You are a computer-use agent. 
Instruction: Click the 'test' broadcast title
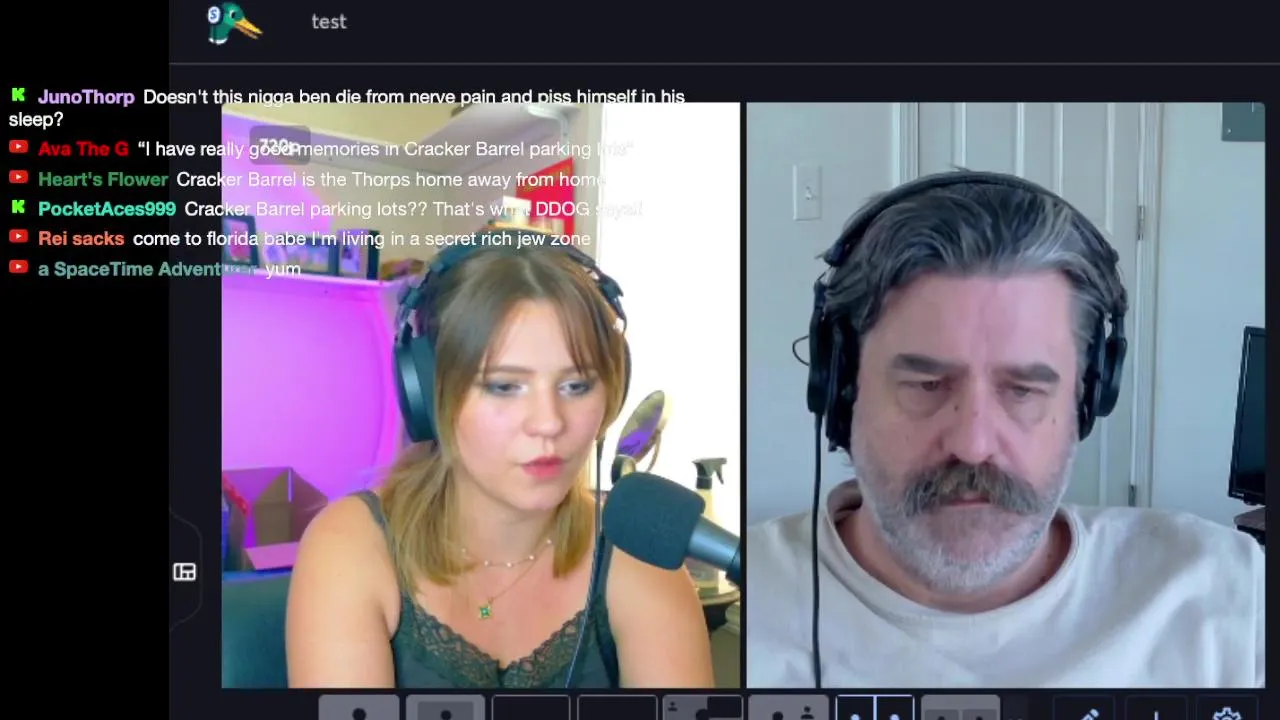(x=328, y=22)
